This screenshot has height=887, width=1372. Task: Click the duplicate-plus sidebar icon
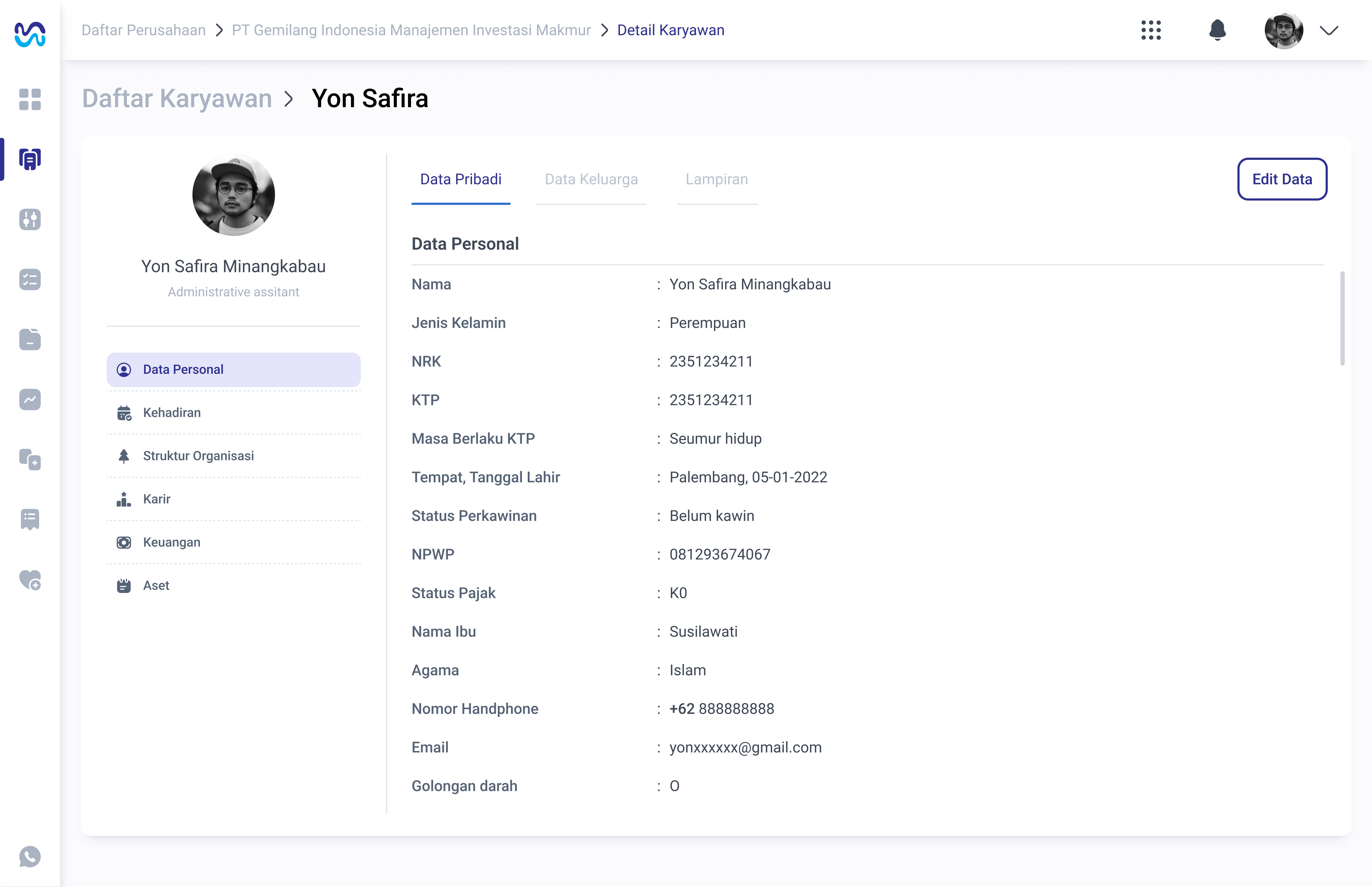pos(30,460)
